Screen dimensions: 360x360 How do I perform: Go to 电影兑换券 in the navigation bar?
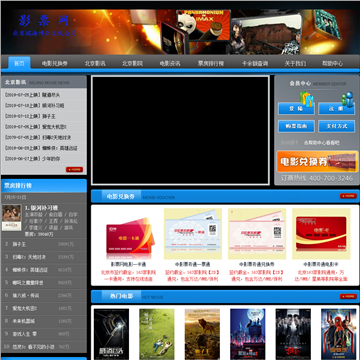point(55,63)
